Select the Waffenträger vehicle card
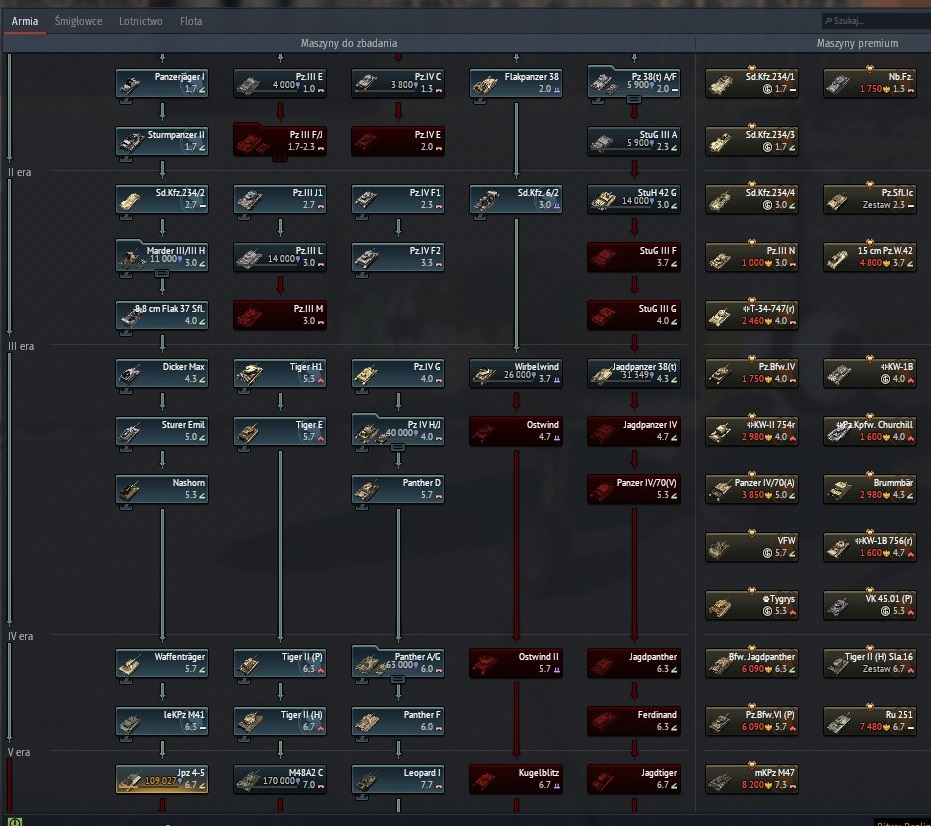Viewport: 931px width, 826px height. pyautogui.click(x=162, y=663)
